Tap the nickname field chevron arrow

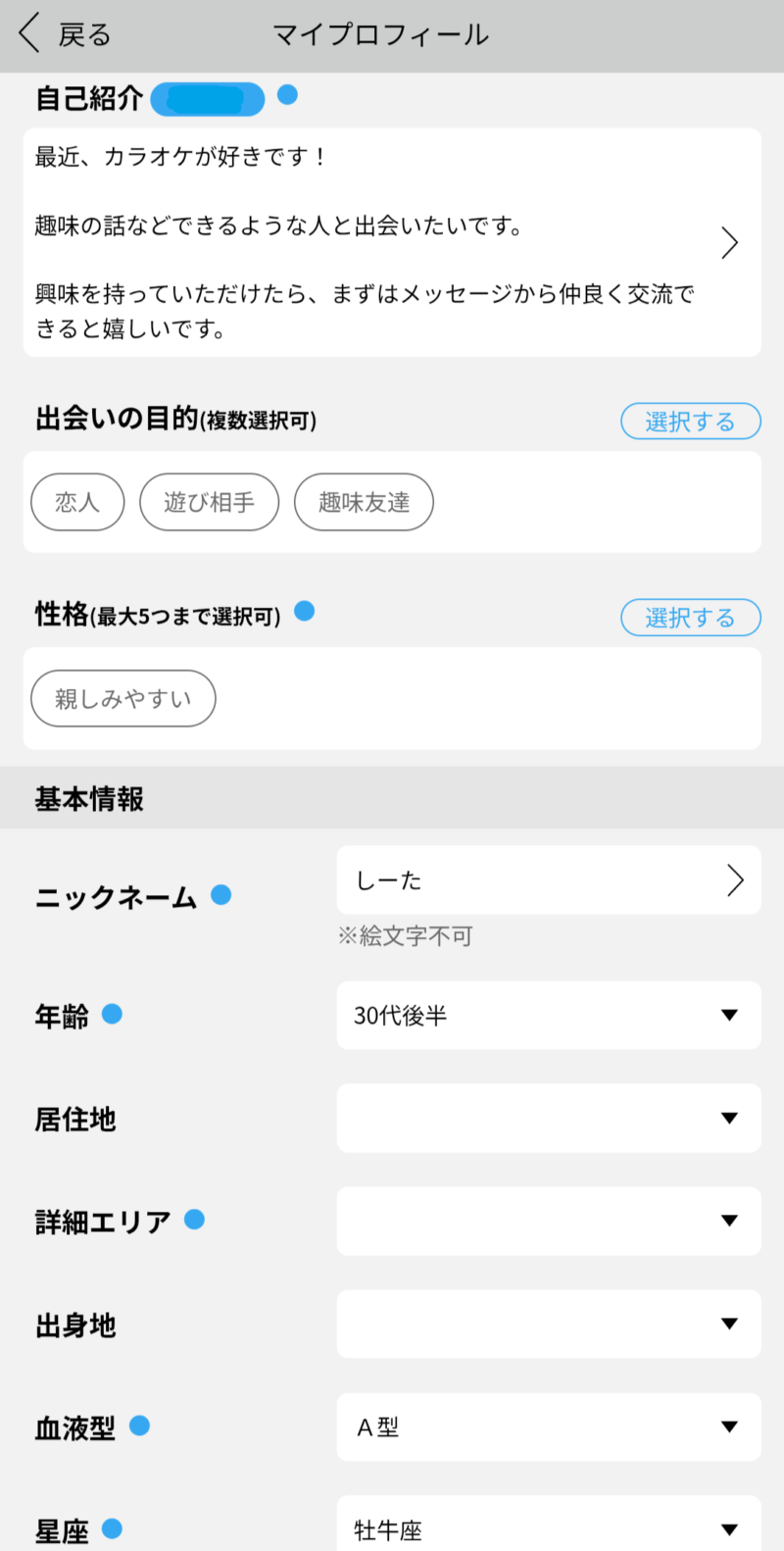click(x=735, y=880)
